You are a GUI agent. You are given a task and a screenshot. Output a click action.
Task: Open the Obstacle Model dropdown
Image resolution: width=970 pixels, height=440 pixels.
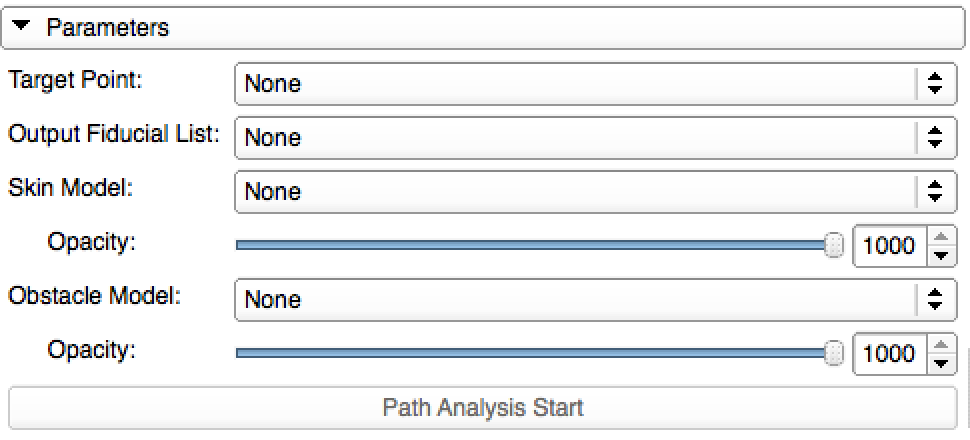point(575,299)
